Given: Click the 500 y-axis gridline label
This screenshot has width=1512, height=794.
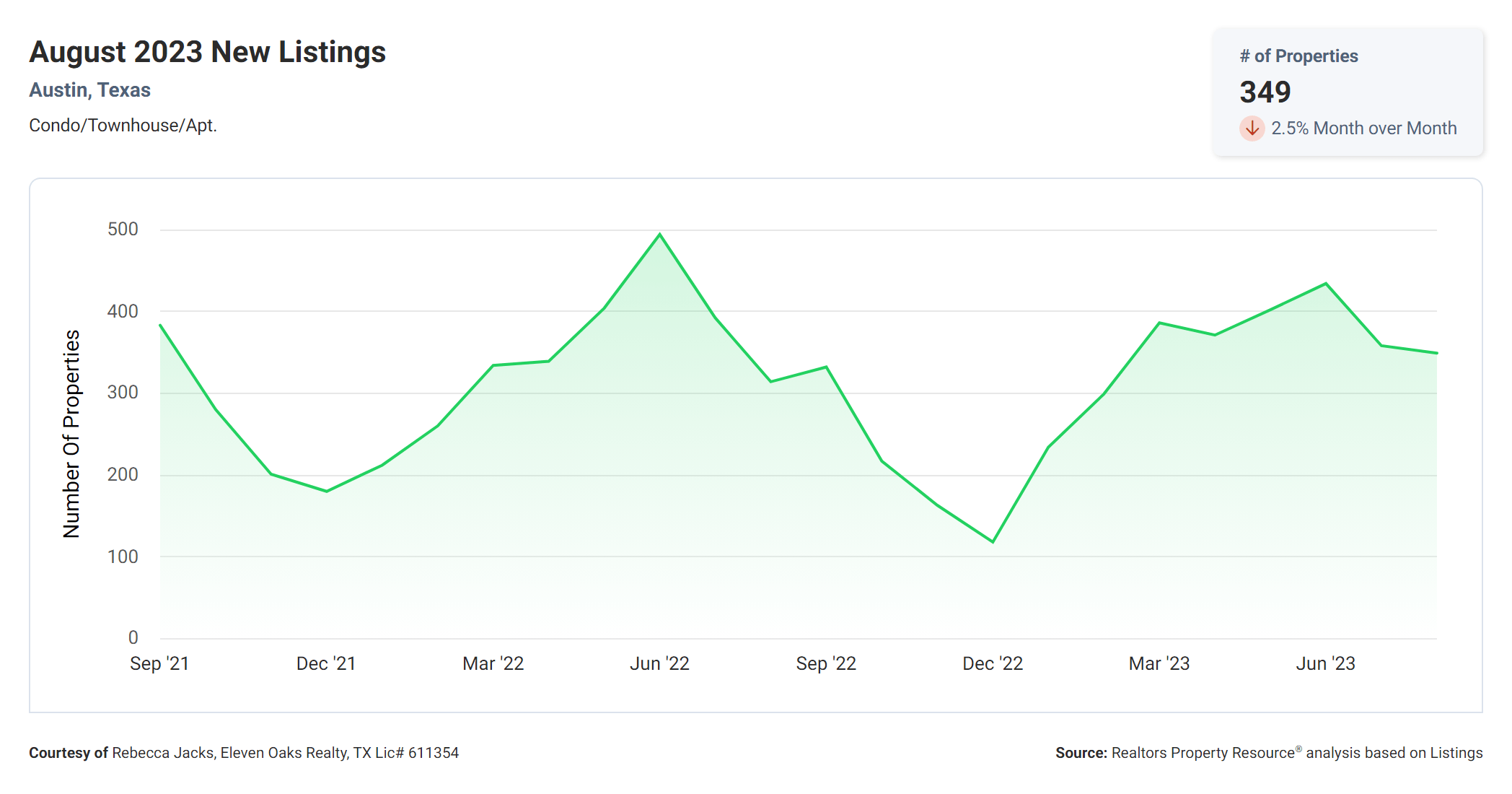Looking at the screenshot, I should [x=123, y=230].
